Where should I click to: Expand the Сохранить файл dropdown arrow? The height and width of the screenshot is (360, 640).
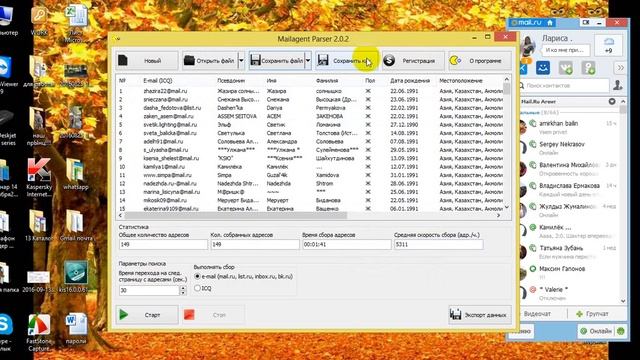click(308, 60)
